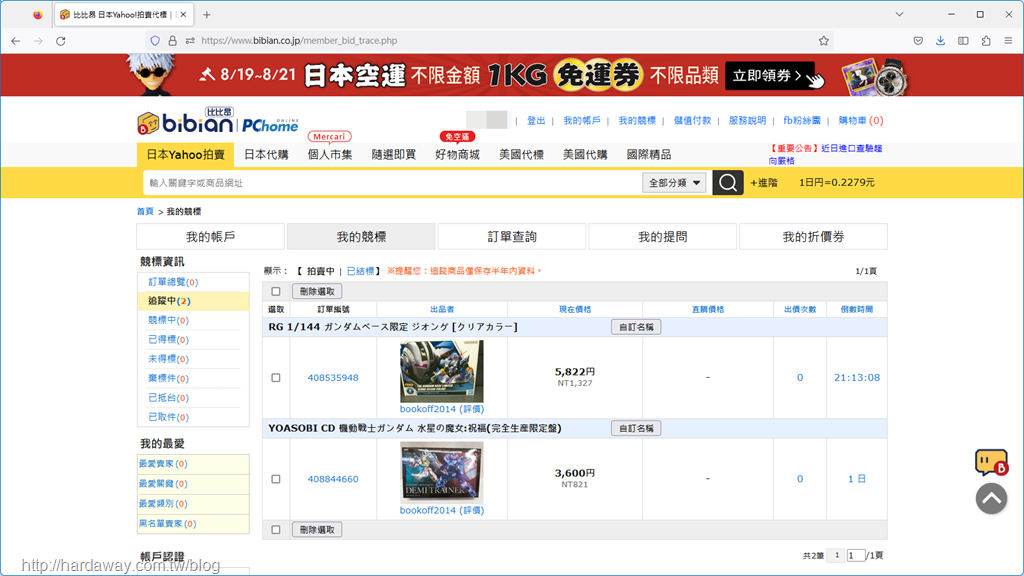Viewport: 1024px width, 576px height.
Task: Click the Firefox View icon
Action: [38, 14]
